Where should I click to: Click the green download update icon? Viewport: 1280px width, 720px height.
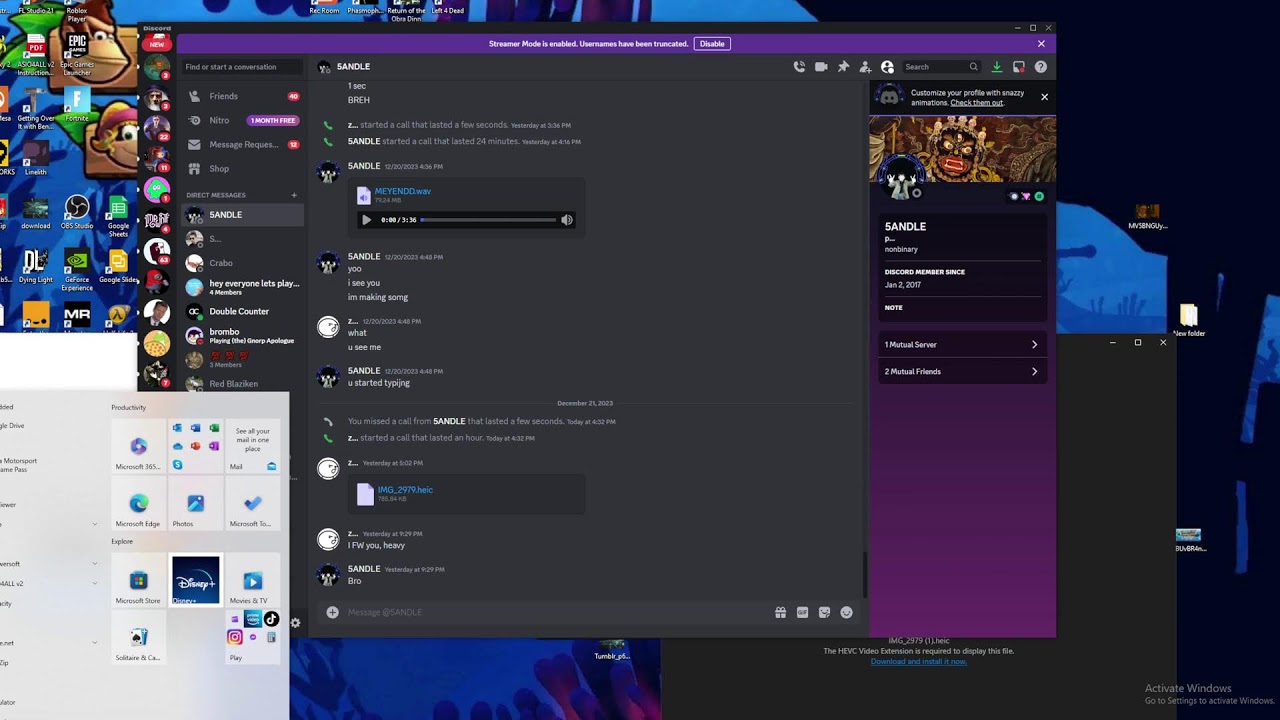pos(996,67)
